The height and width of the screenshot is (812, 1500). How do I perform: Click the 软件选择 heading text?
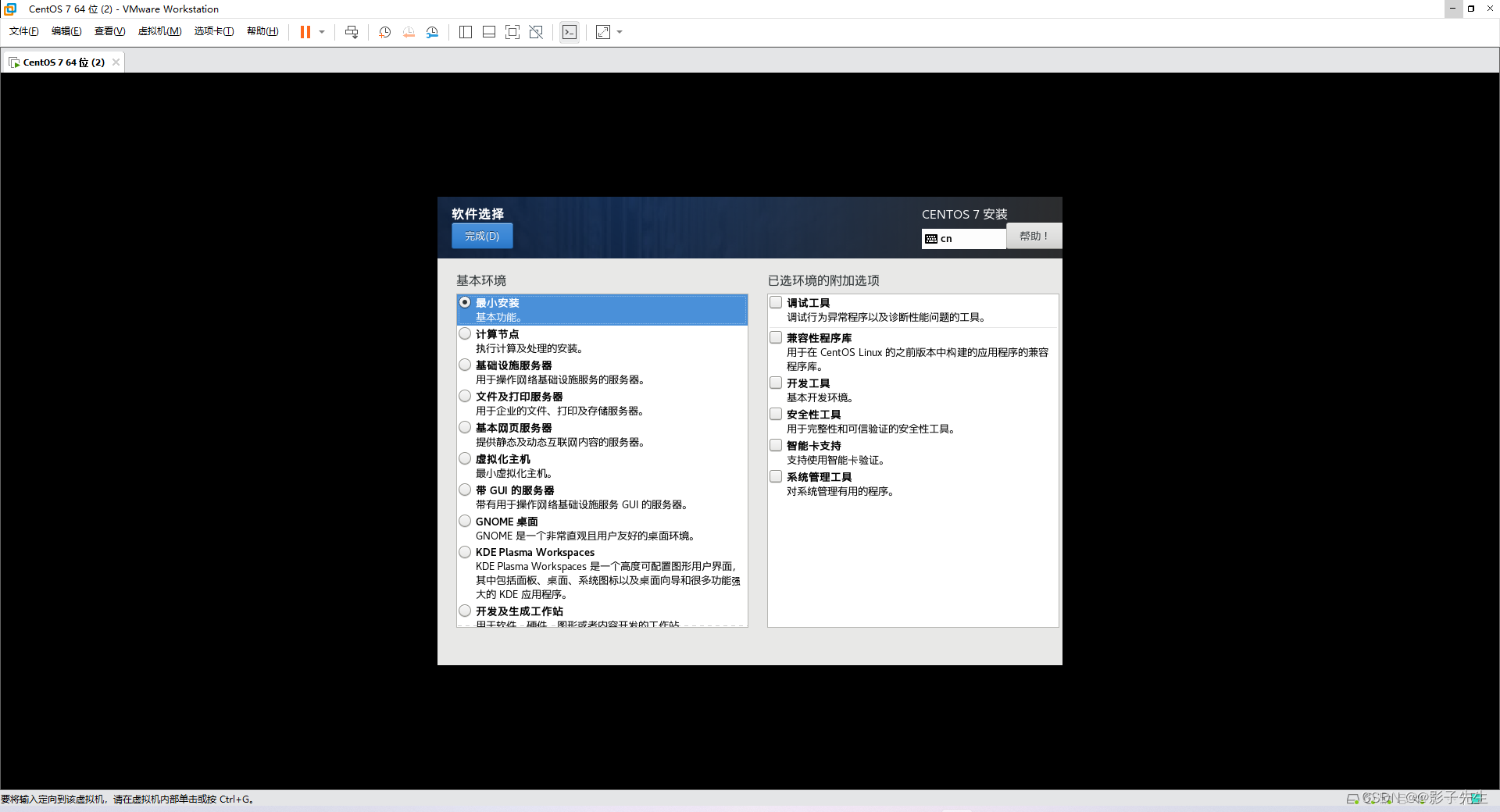click(x=477, y=214)
